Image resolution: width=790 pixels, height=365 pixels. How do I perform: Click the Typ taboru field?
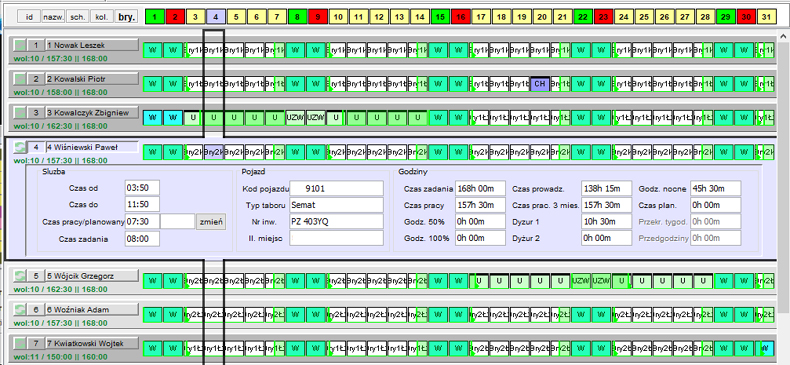(x=337, y=205)
